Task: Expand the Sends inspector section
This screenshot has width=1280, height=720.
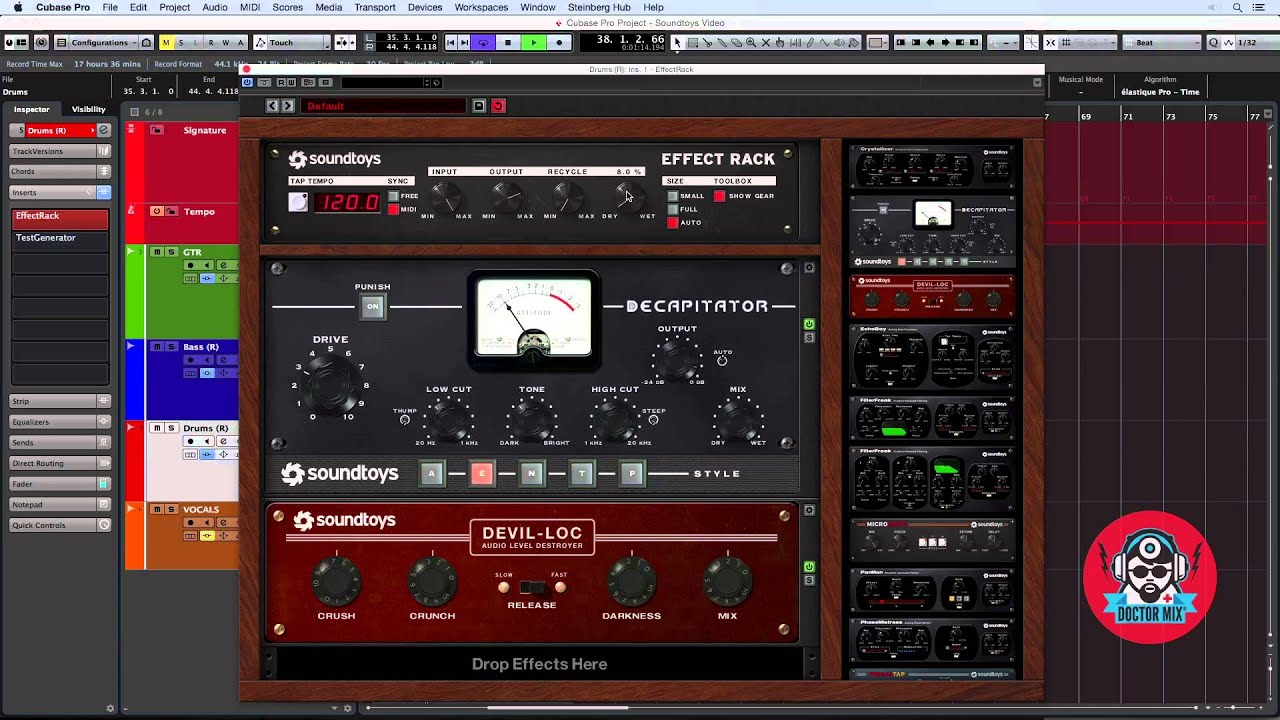Action: (x=60, y=442)
